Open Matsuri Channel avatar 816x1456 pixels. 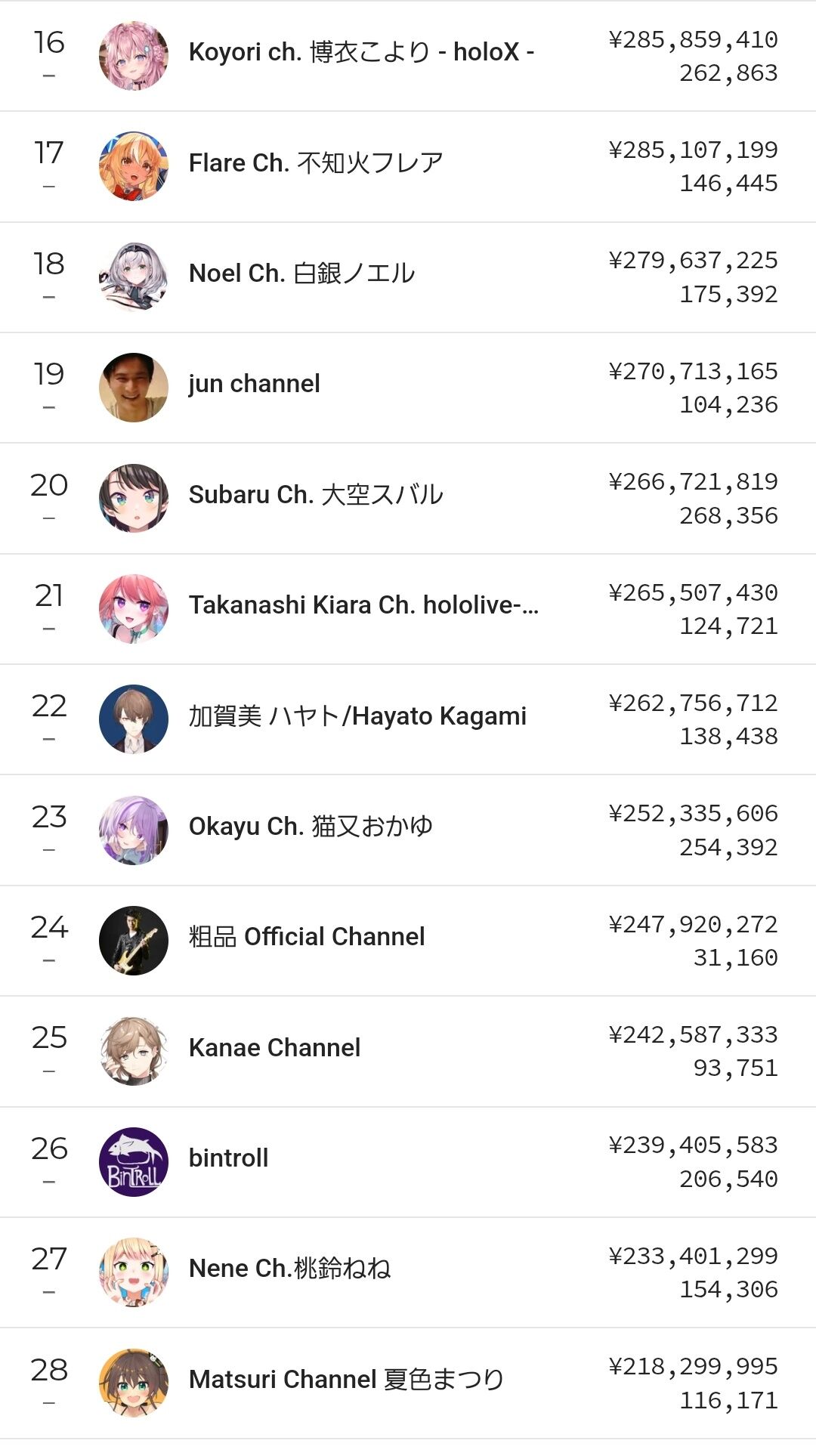(134, 1383)
